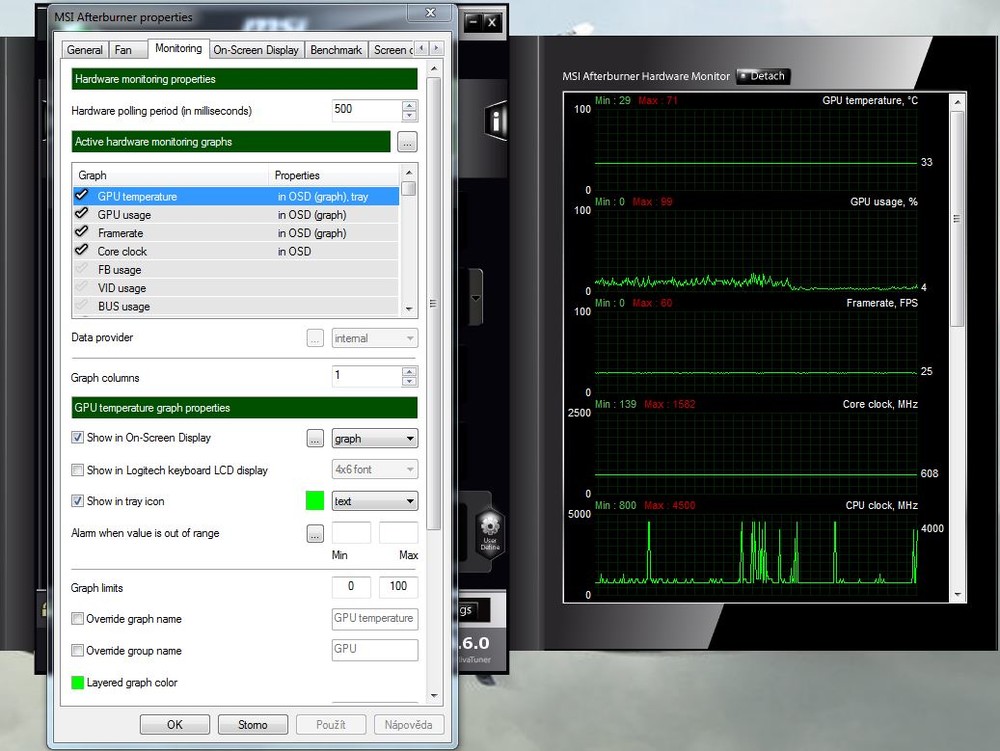
Task: Uncheck Show in On-Screen Display
Action: (x=78, y=438)
